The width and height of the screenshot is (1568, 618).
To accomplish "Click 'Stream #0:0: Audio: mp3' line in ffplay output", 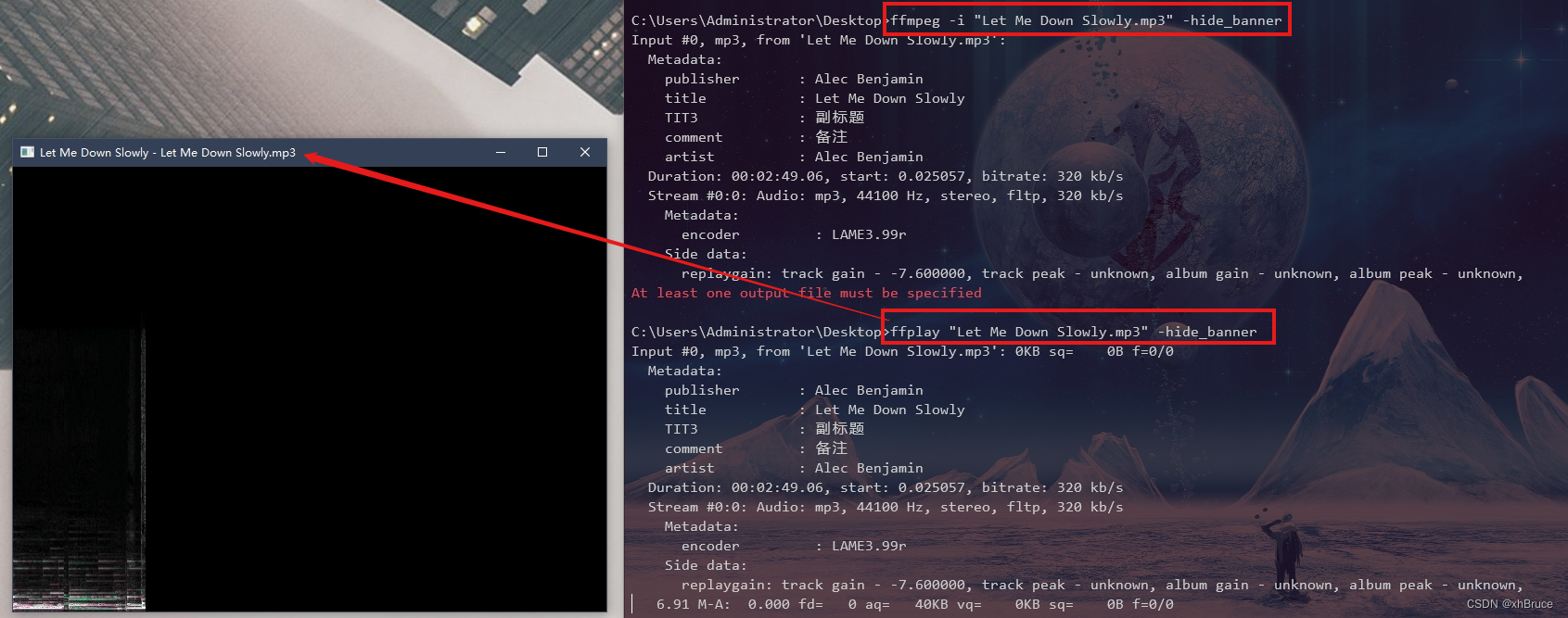I will pyautogui.click(x=886, y=507).
